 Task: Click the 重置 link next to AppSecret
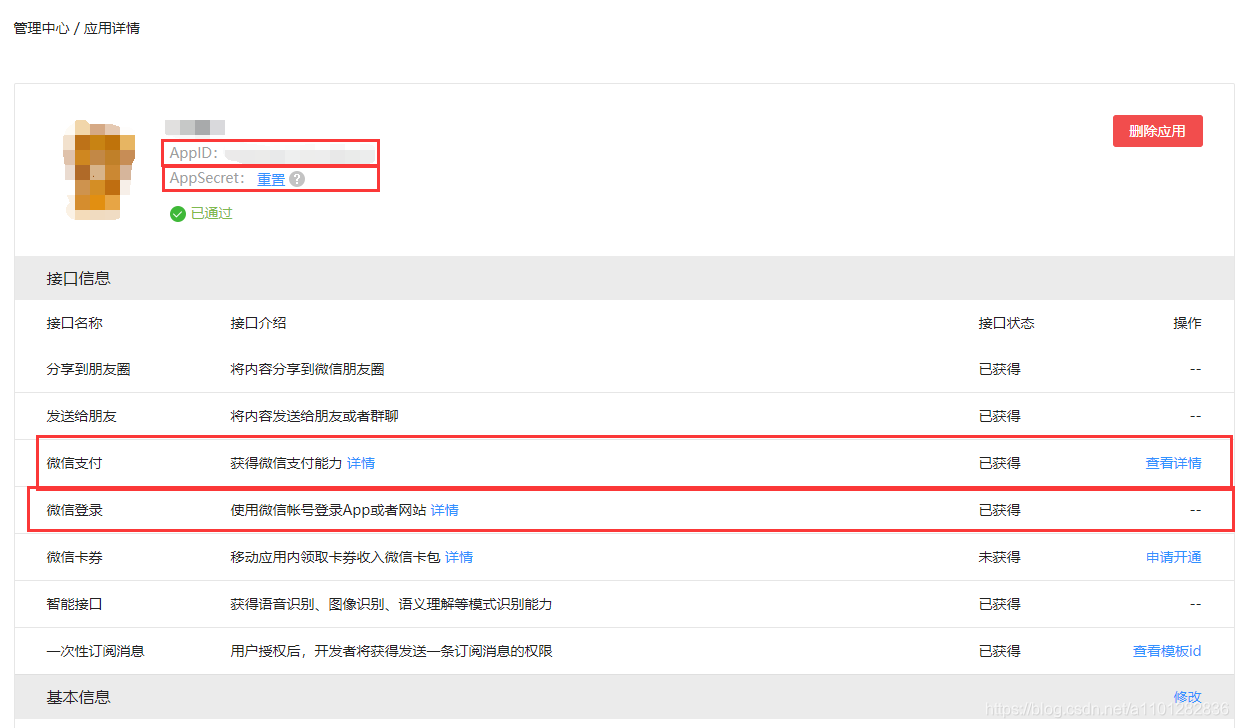click(271, 179)
